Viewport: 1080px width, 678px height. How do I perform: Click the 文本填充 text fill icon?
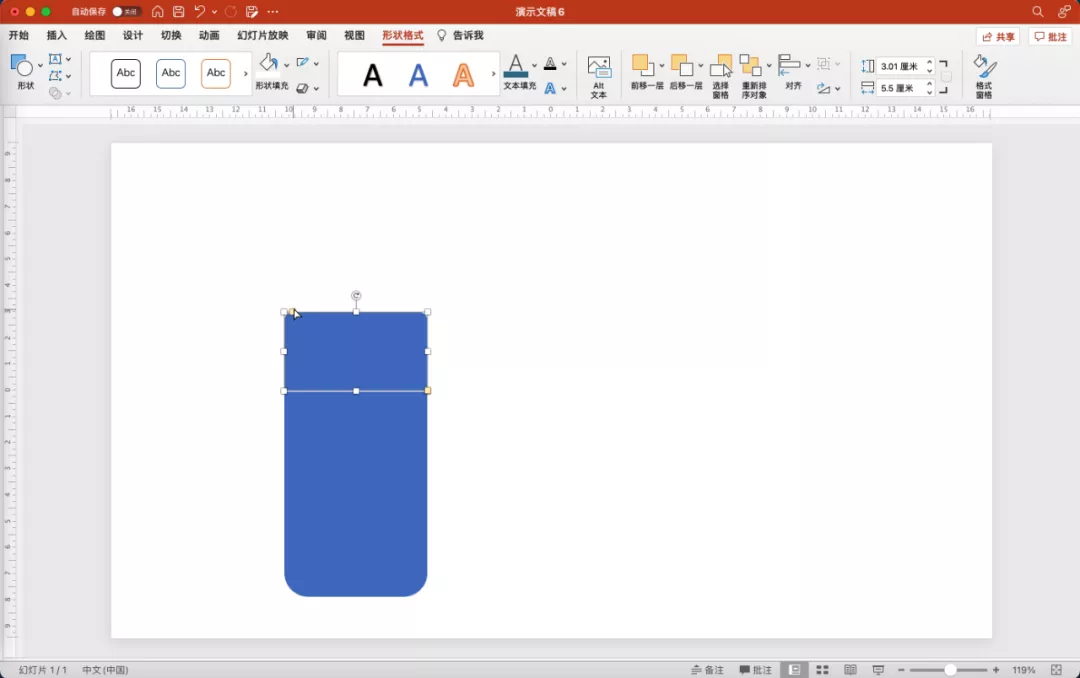516,66
